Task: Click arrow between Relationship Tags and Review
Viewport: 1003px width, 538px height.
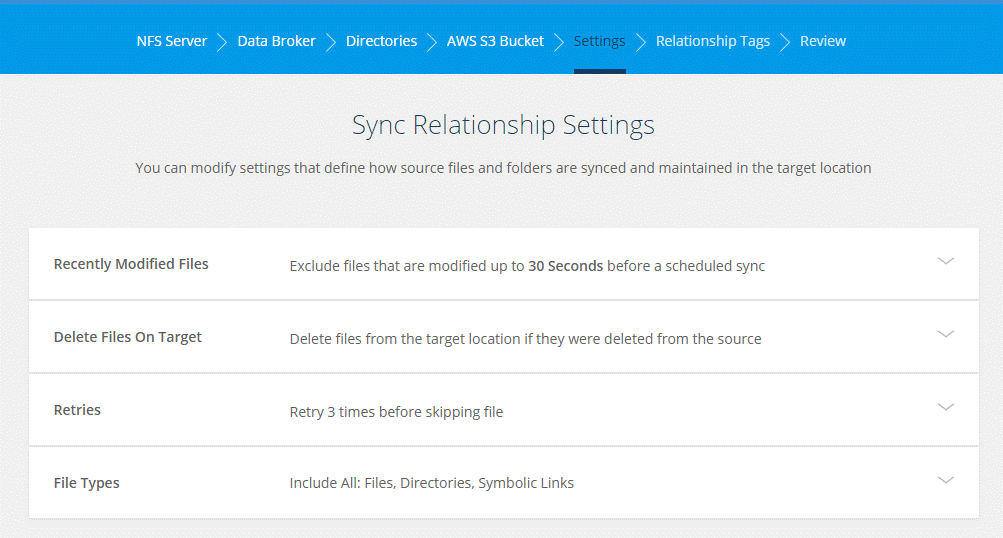Action: (x=785, y=42)
